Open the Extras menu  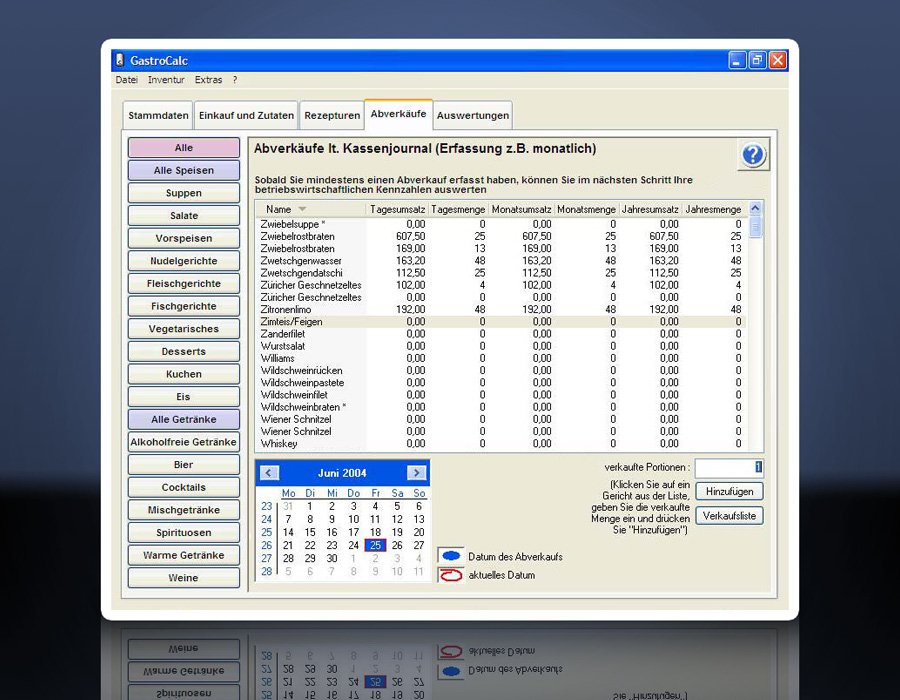click(x=208, y=80)
